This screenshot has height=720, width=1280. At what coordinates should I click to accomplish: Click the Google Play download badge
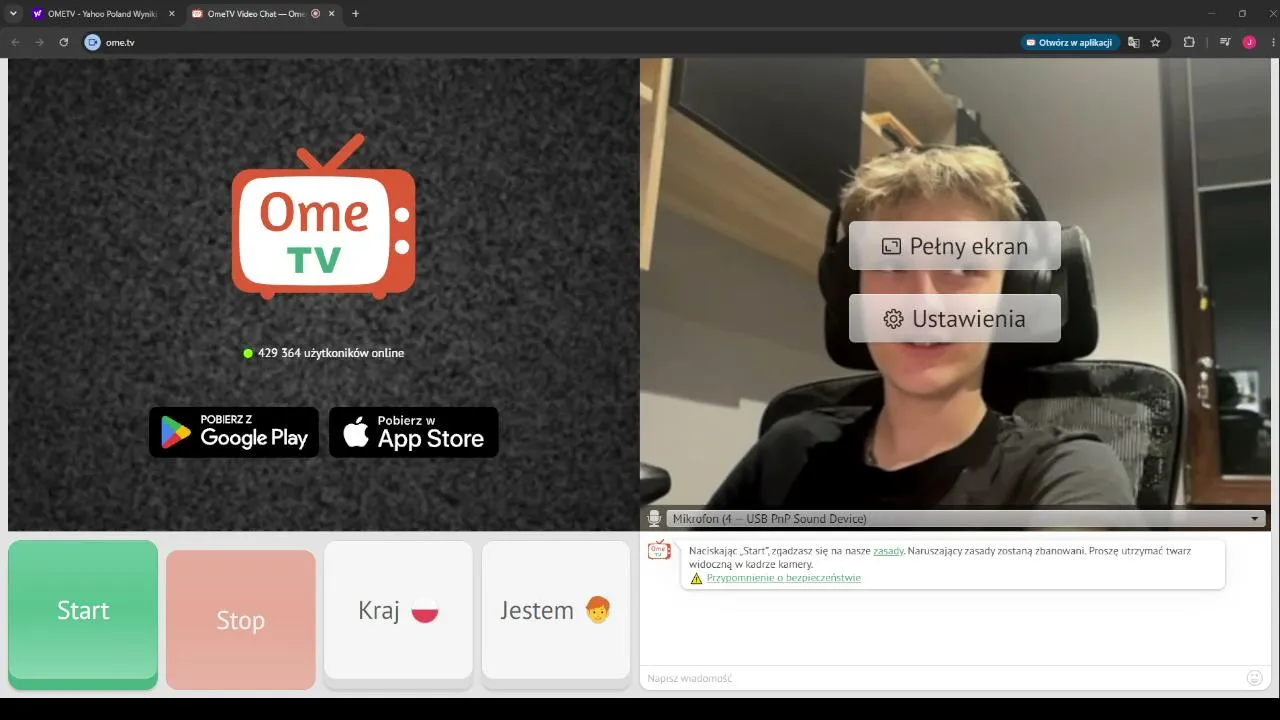point(234,432)
